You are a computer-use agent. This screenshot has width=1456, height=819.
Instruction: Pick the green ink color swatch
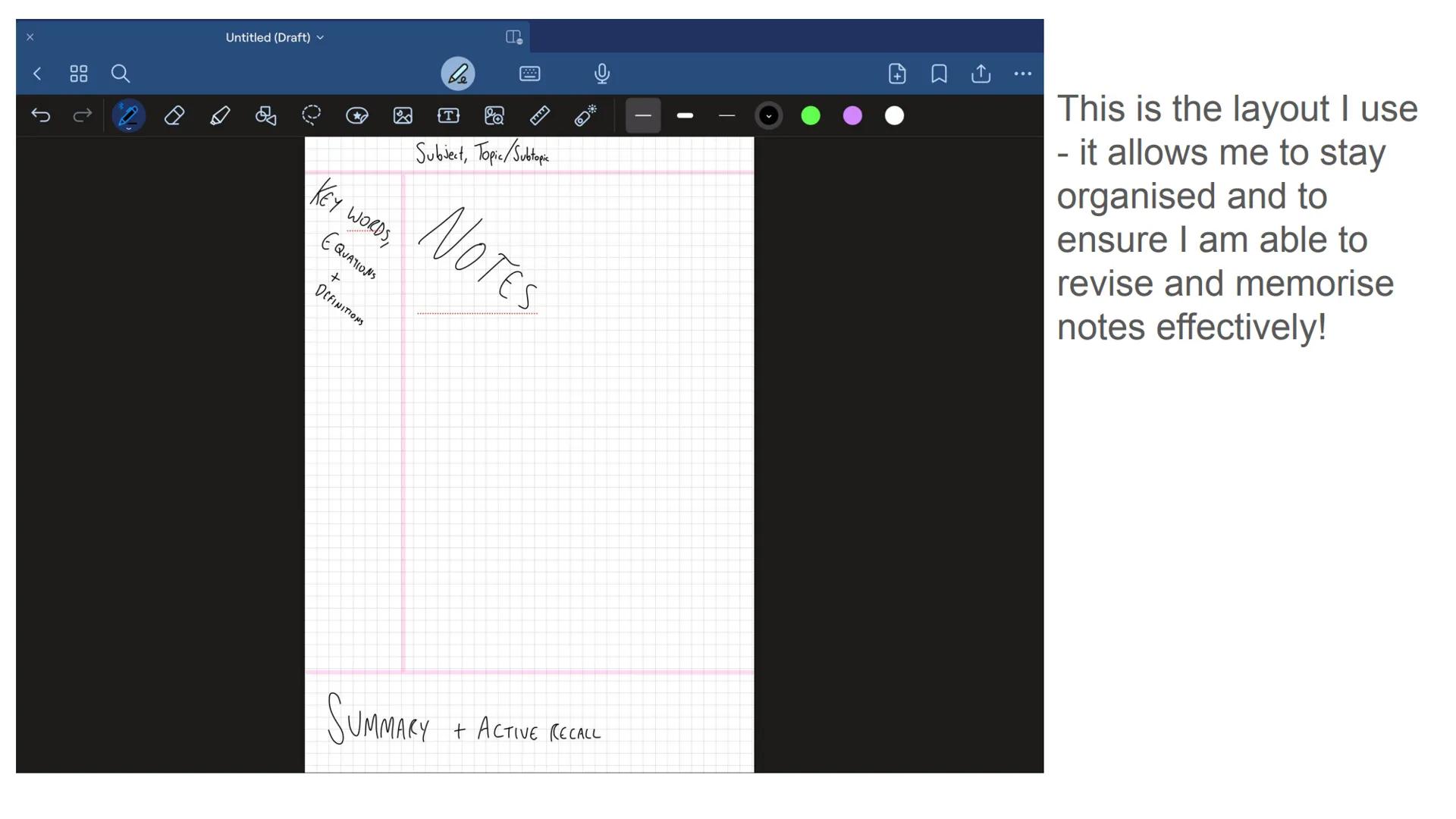click(811, 115)
